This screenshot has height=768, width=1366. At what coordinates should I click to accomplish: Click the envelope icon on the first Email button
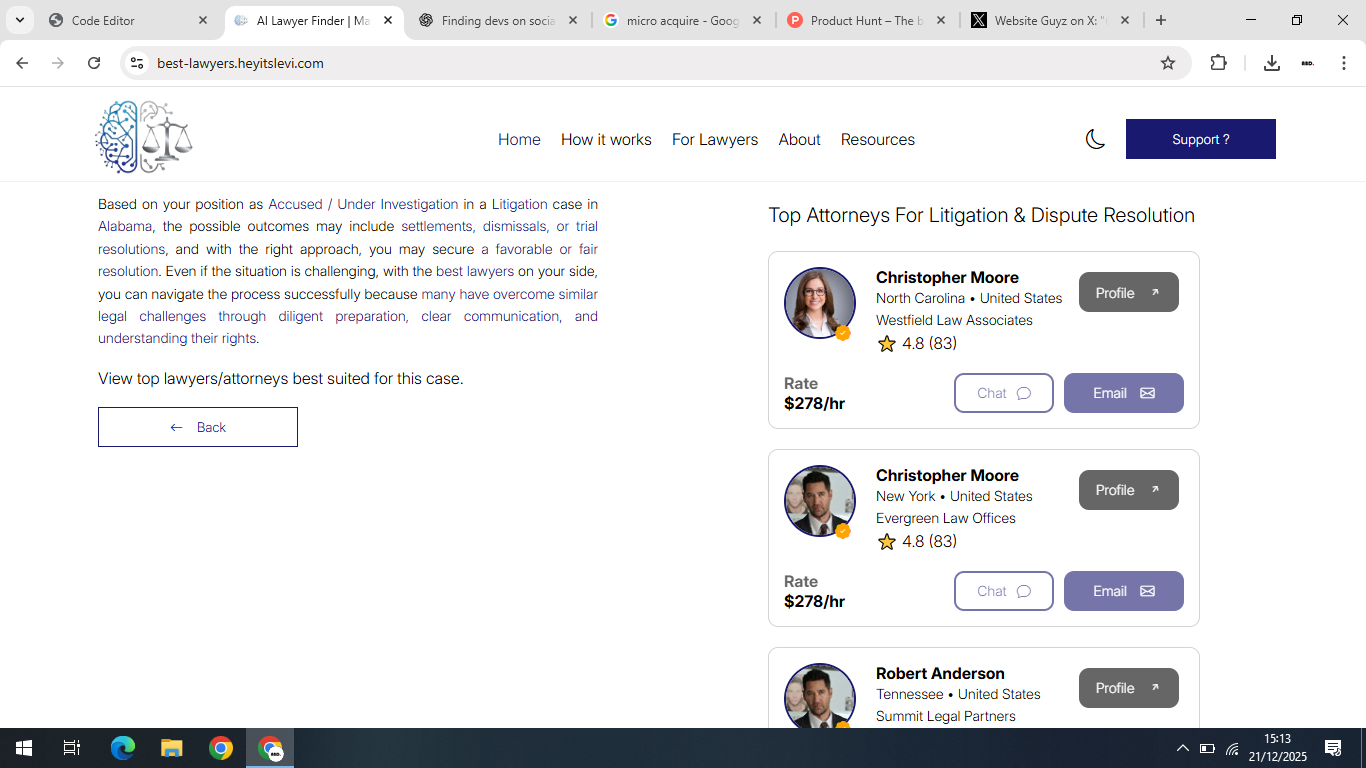point(1148,393)
